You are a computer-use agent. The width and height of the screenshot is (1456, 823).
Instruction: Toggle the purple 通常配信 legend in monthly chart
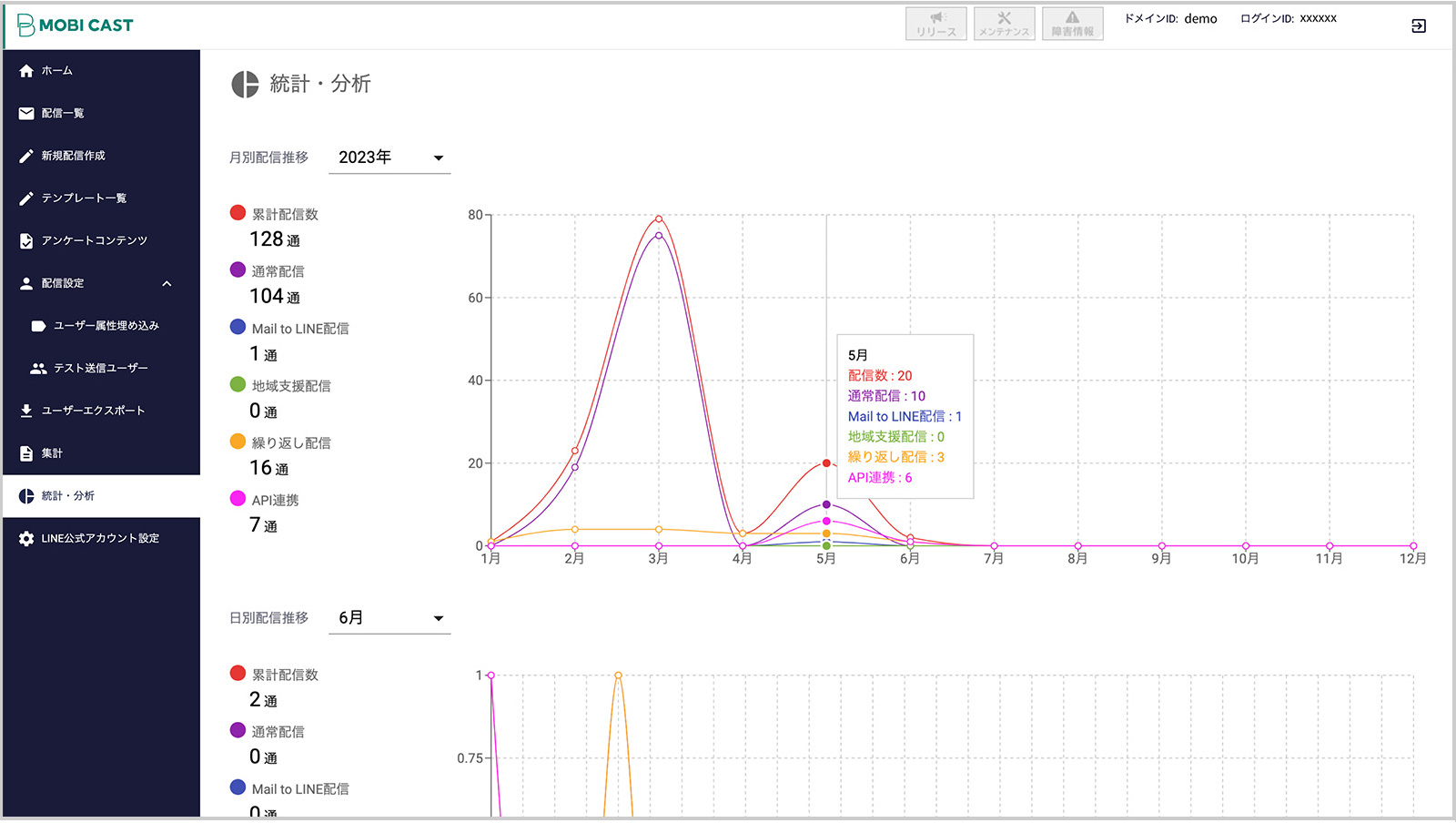[238, 270]
